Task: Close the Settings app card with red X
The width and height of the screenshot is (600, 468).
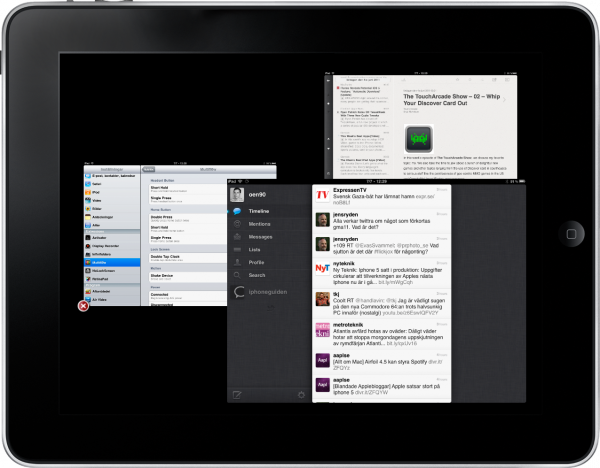Action: pos(83,306)
